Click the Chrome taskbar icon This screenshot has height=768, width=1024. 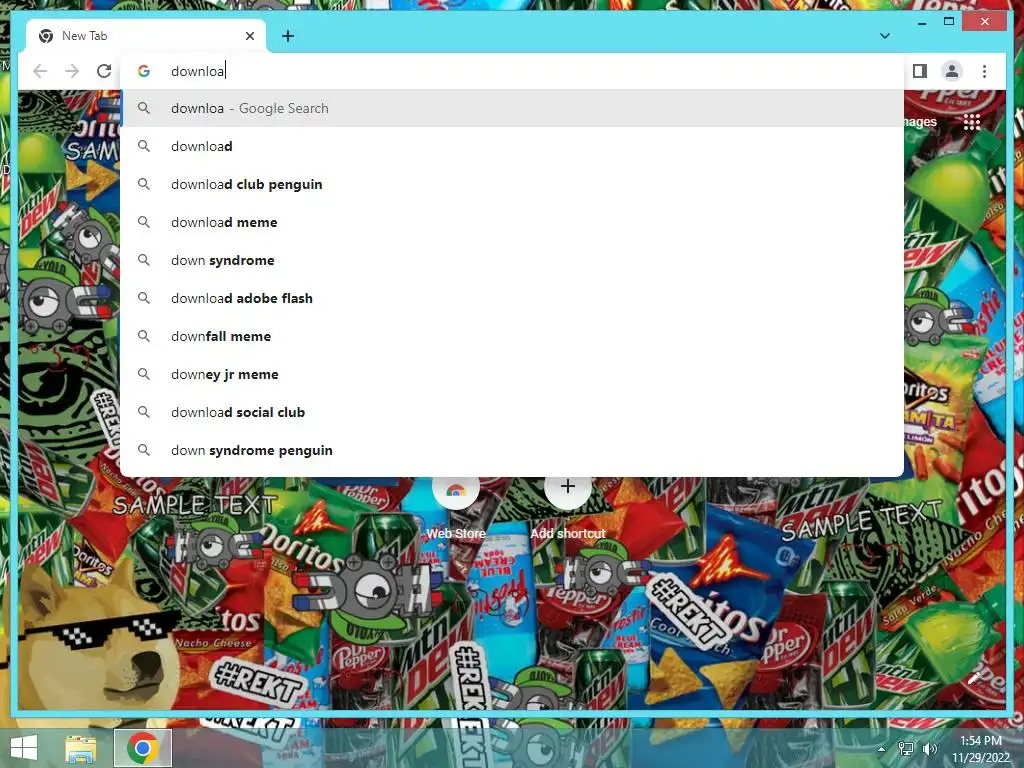[143, 748]
